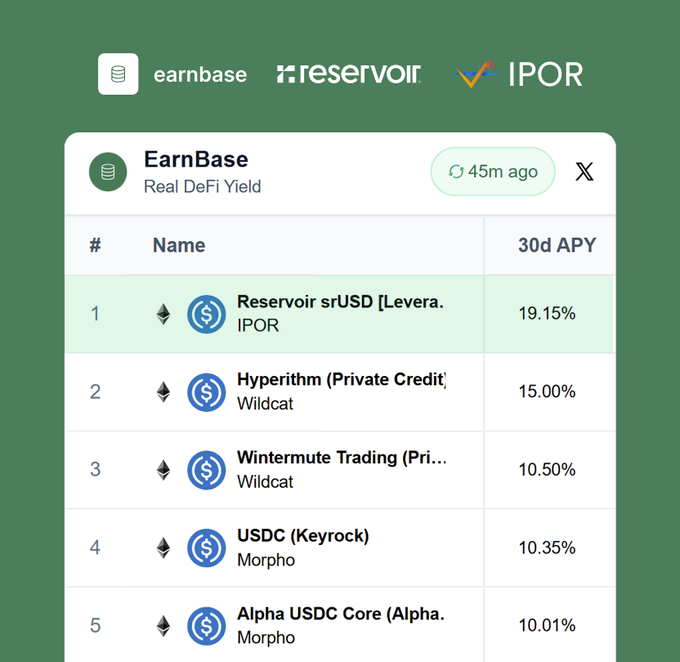Screen dimensions: 680x662
Task: Click the IPOR logo in the banner
Action: pos(517,74)
